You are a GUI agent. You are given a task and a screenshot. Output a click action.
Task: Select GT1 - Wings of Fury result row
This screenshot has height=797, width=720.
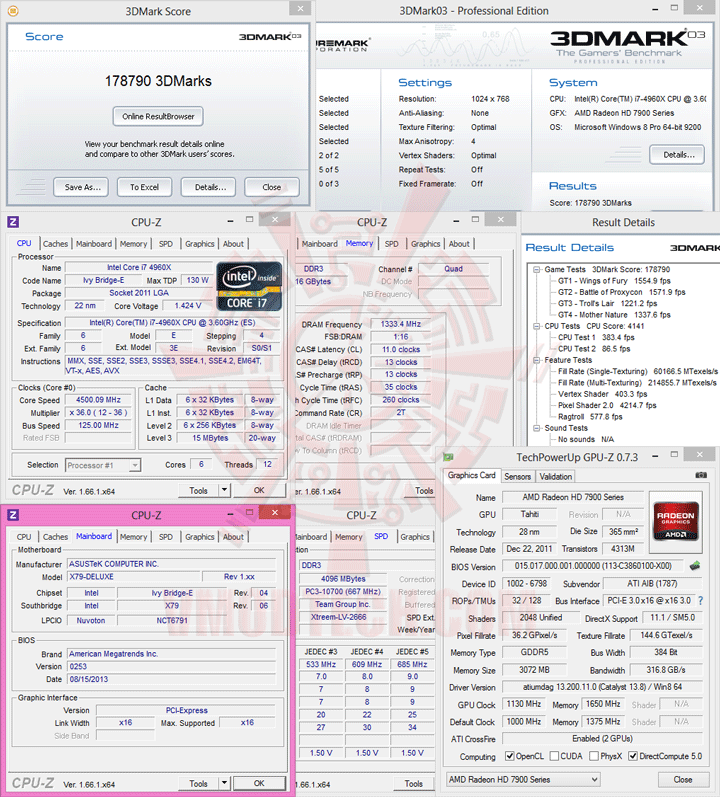click(614, 281)
